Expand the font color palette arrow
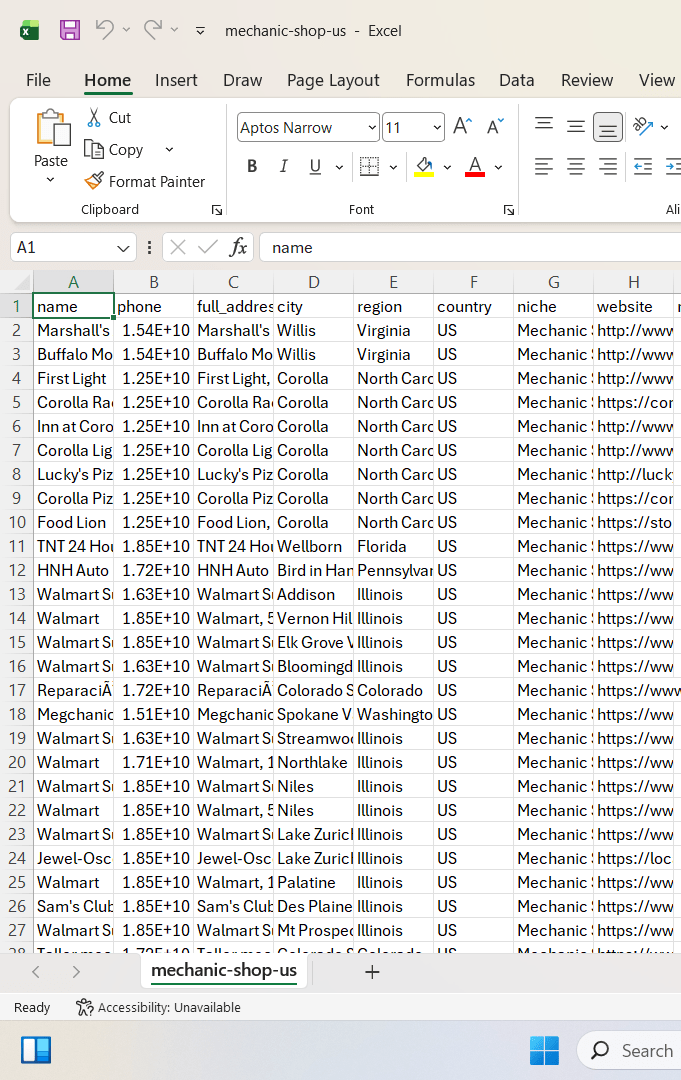Image resolution: width=681 pixels, height=1080 pixels. (x=499, y=167)
